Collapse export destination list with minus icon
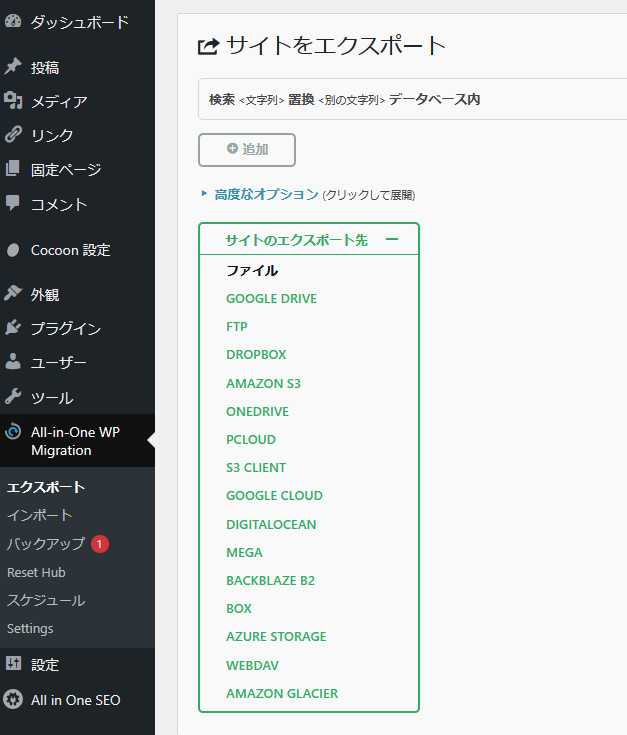This screenshot has height=735, width=627. [392, 240]
